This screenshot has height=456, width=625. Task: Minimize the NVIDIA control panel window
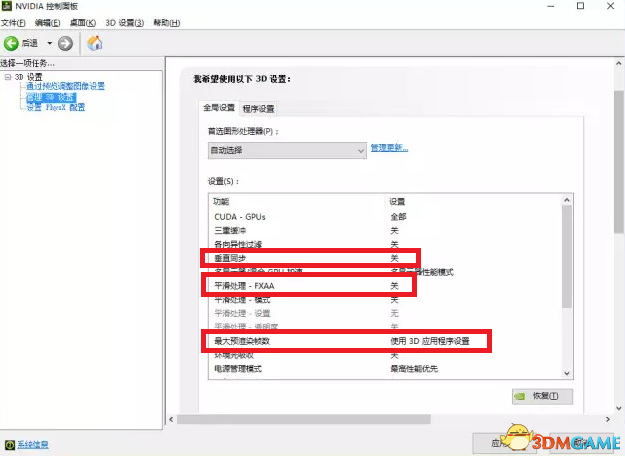click(x=551, y=6)
